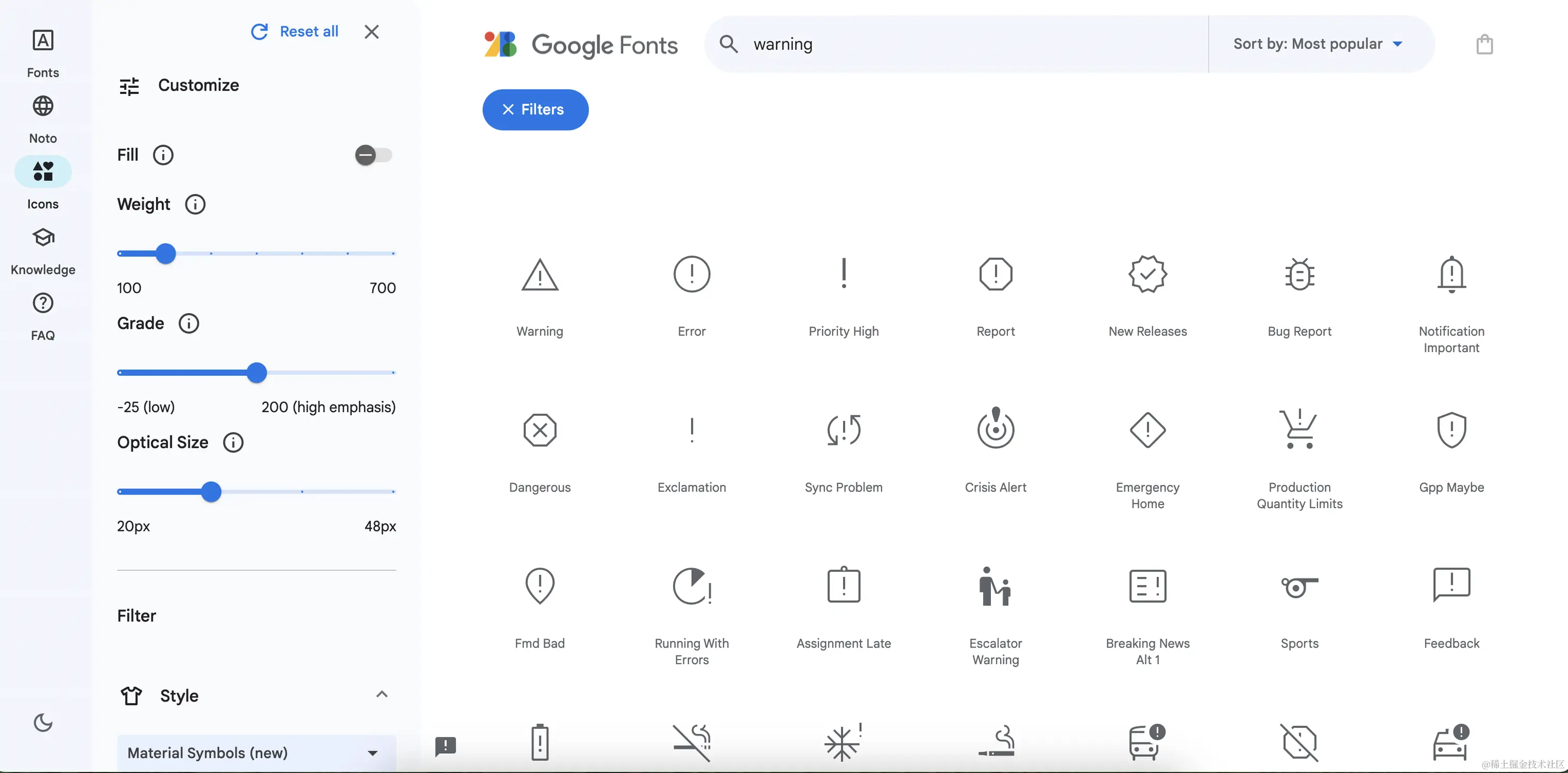Clear the active Filters chip
Image resolution: width=1568 pixels, height=773 pixels.
tap(535, 109)
